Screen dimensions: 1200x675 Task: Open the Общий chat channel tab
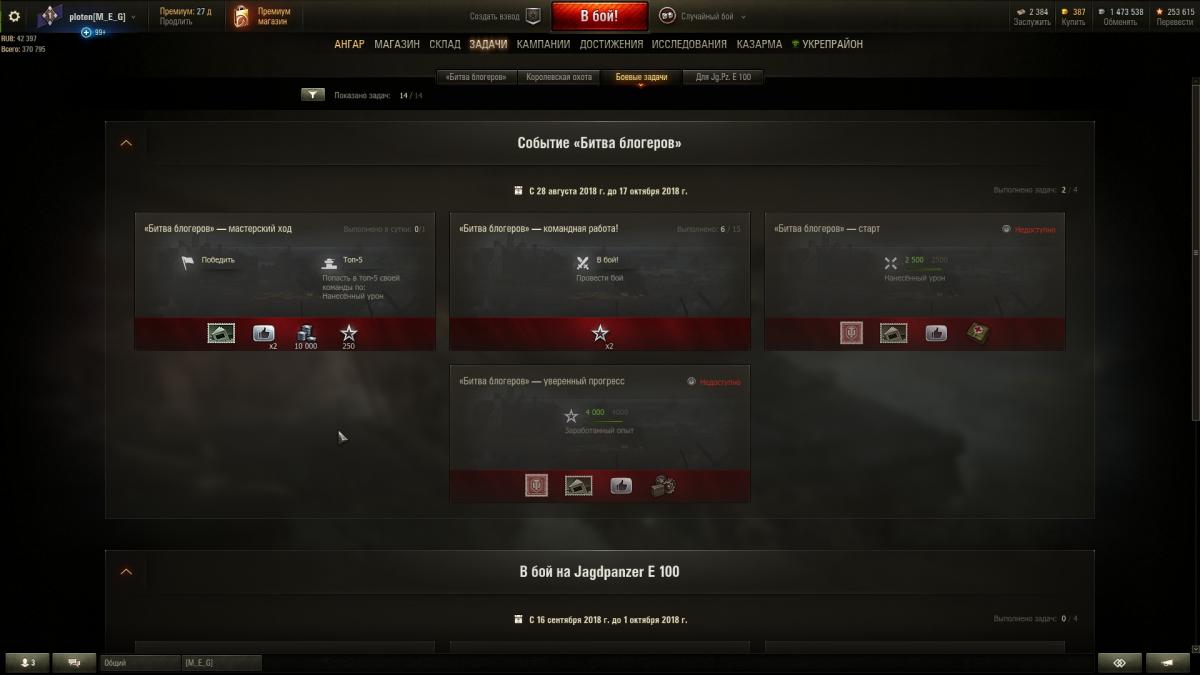coord(139,663)
